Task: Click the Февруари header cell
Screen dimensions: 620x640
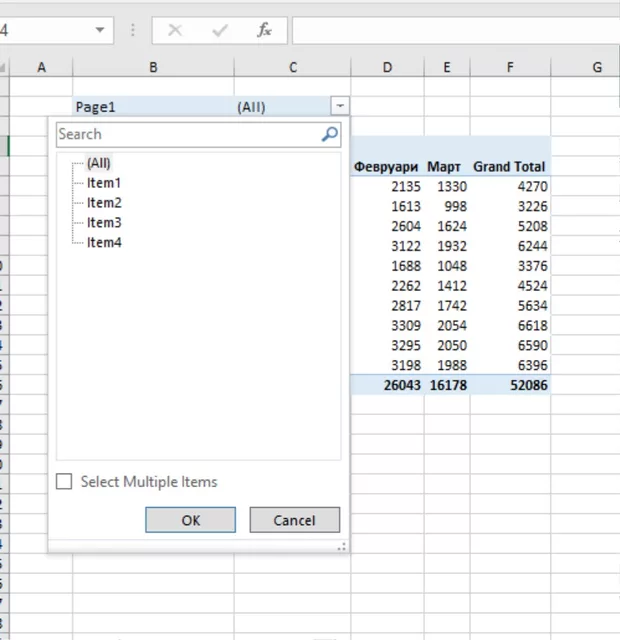Action: 386,167
